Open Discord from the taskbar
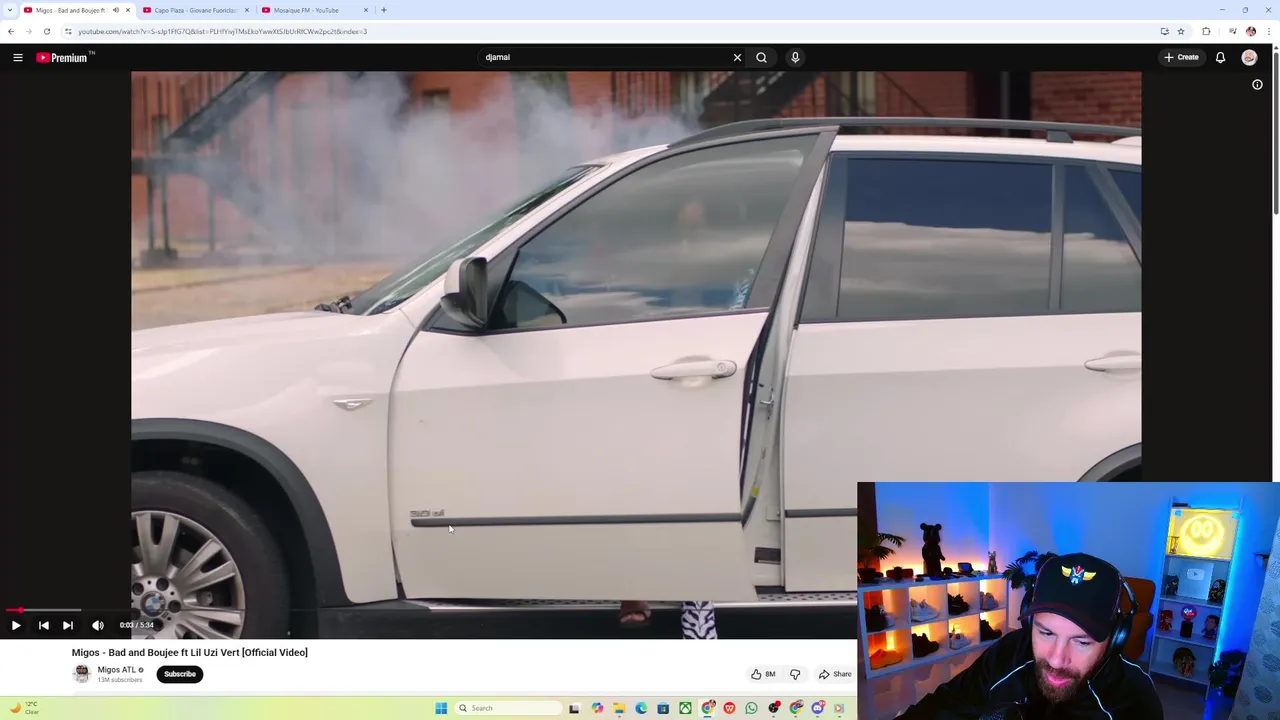The width and height of the screenshot is (1280, 720). (x=818, y=708)
